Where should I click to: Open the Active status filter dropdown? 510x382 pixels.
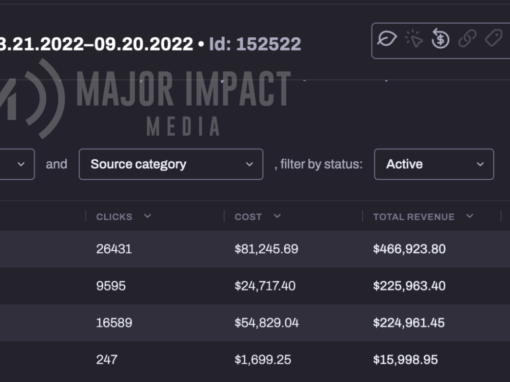tap(434, 164)
